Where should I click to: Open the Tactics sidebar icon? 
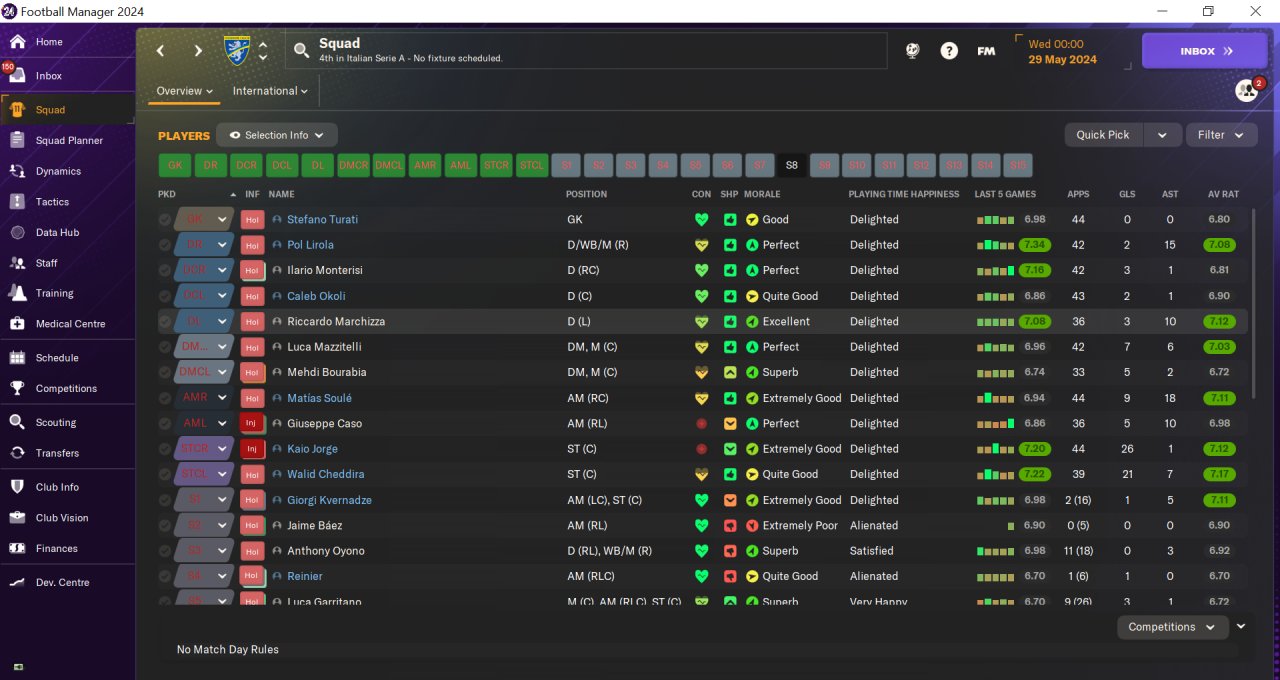tap(17, 202)
